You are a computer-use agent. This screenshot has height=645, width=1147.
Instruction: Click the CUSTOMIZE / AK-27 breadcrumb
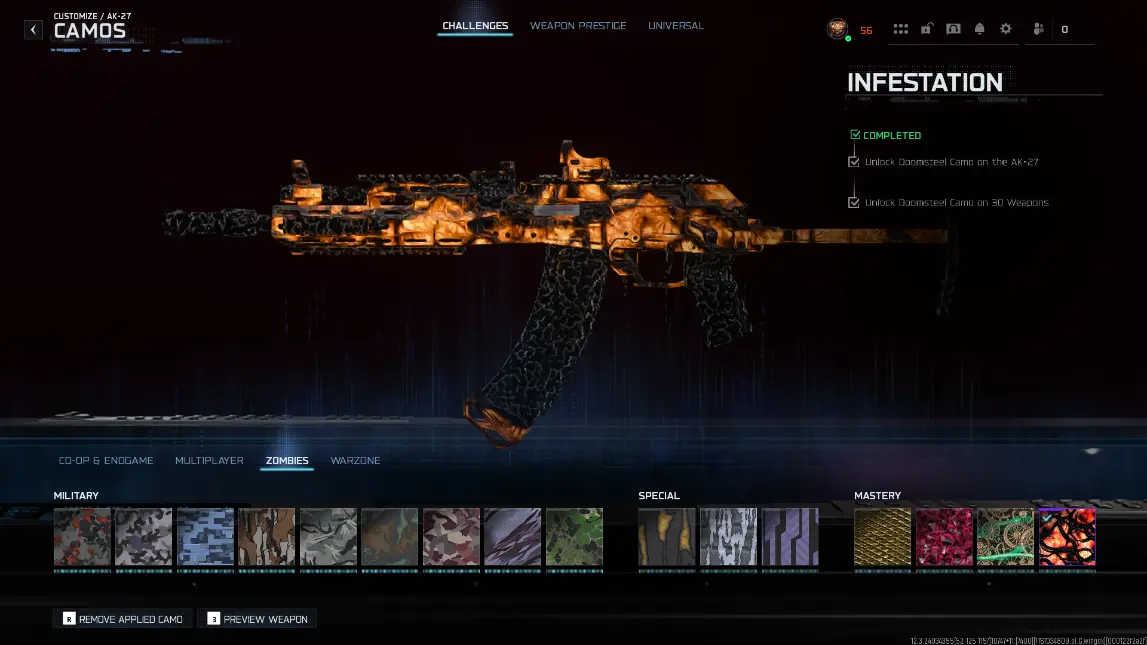92,15
